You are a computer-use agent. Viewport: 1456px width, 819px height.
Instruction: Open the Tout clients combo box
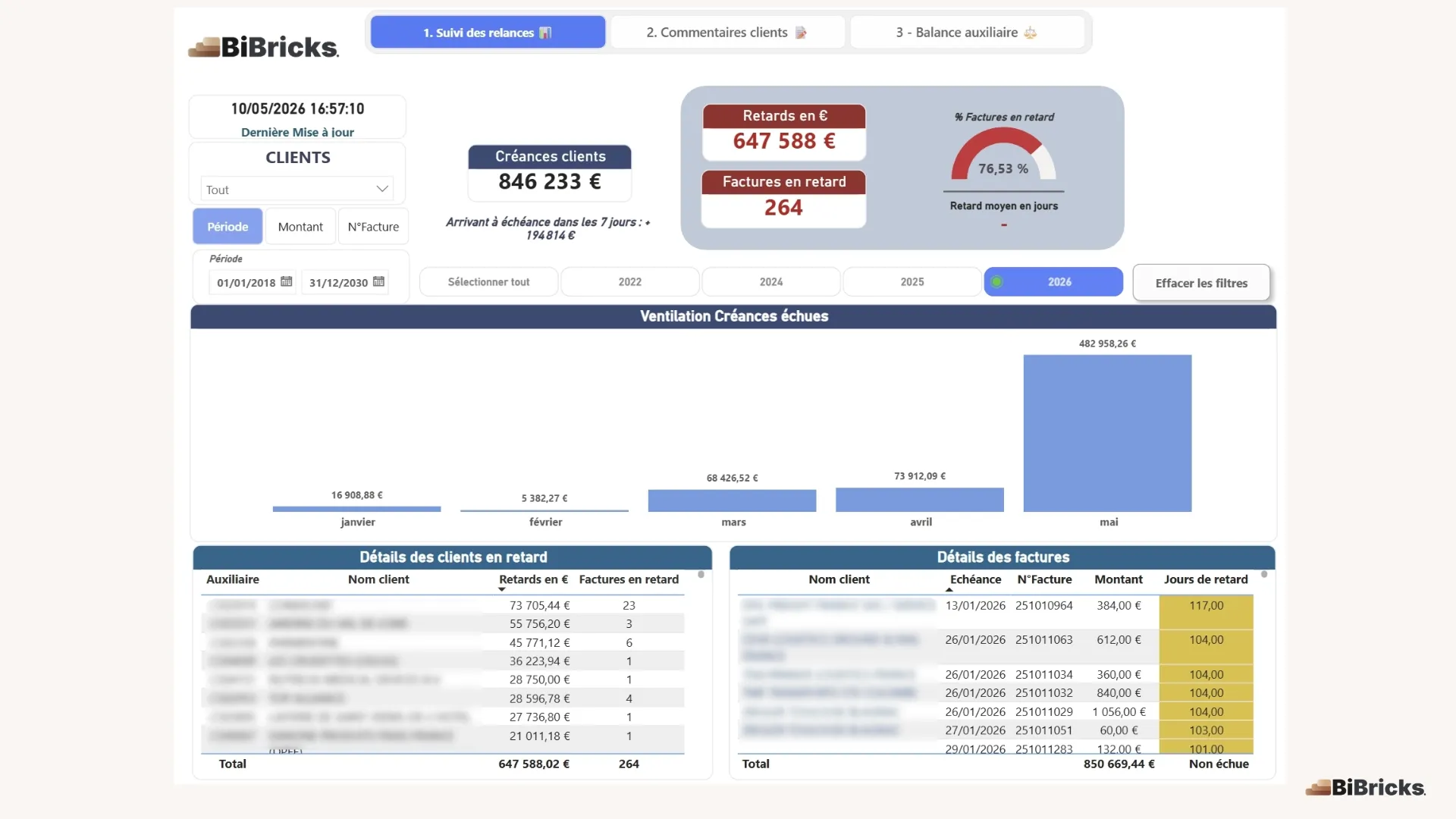[x=297, y=189]
